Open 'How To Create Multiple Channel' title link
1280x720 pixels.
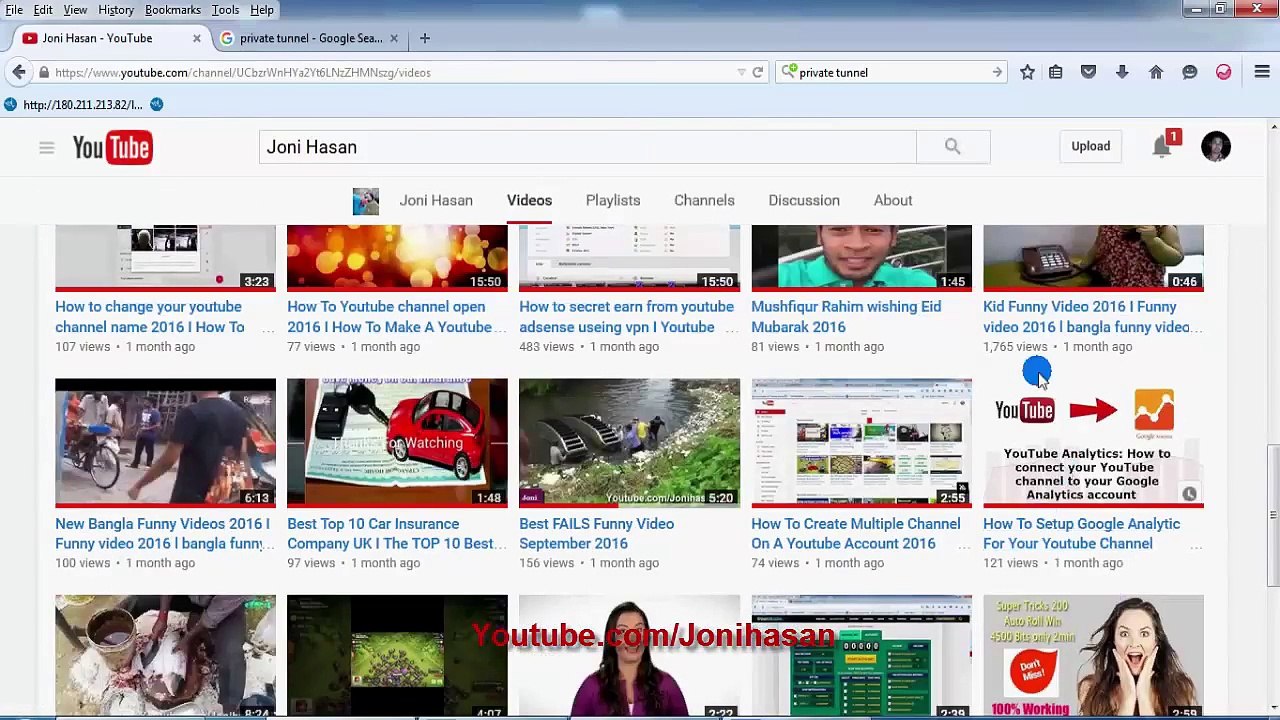pyautogui.click(x=855, y=534)
